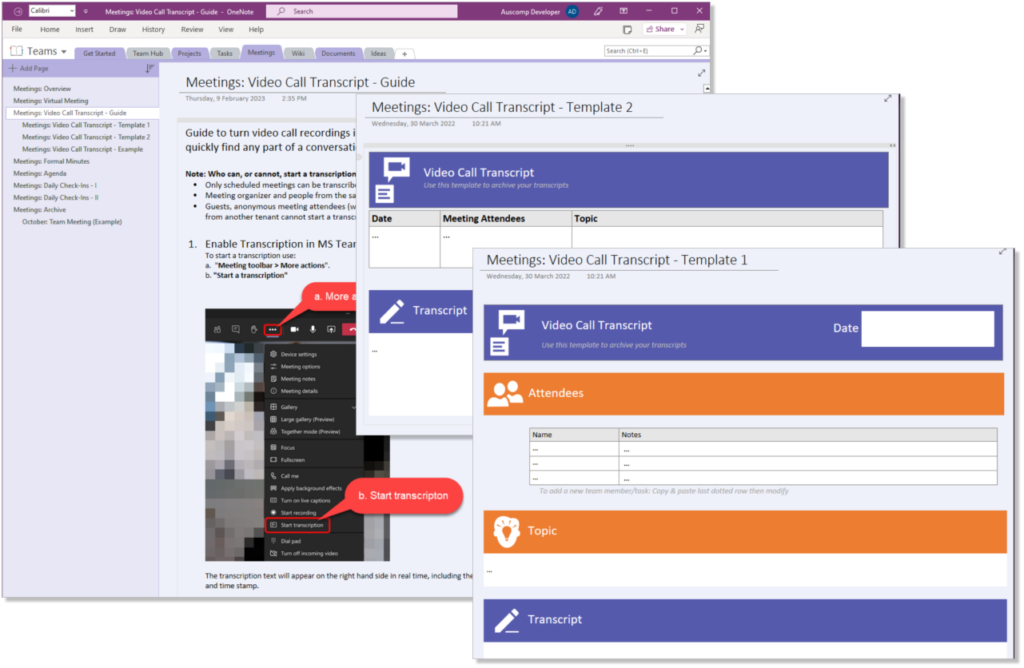The height and width of the screenshot is (668, 1024).
Task: Click the Auscomp Developer avatar
Action: click(x=571, y=11)
